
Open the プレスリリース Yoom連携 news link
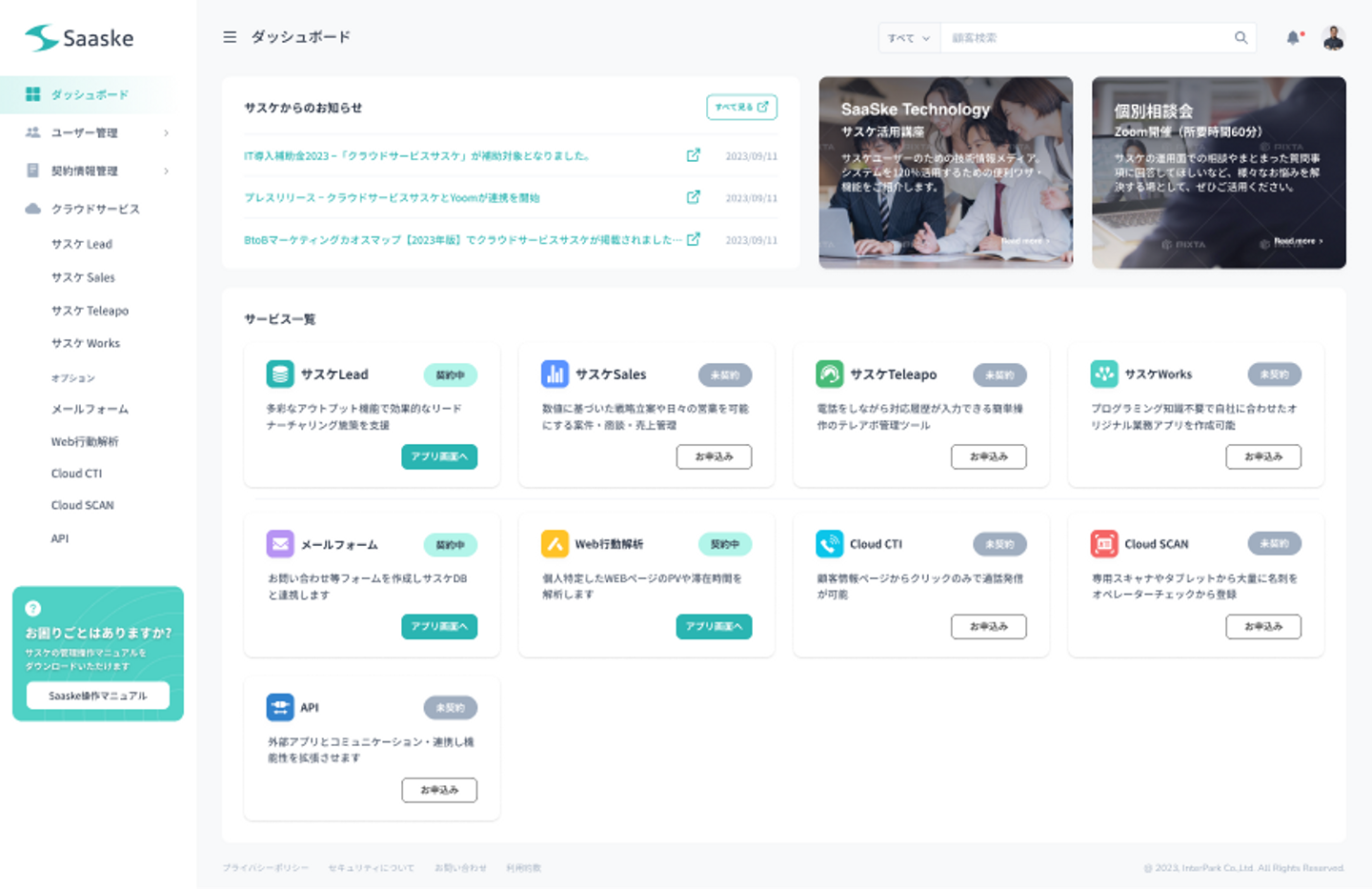392,197
